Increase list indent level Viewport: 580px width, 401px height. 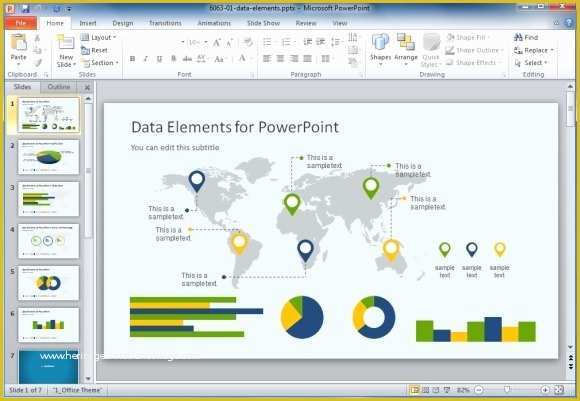[320, 42]
